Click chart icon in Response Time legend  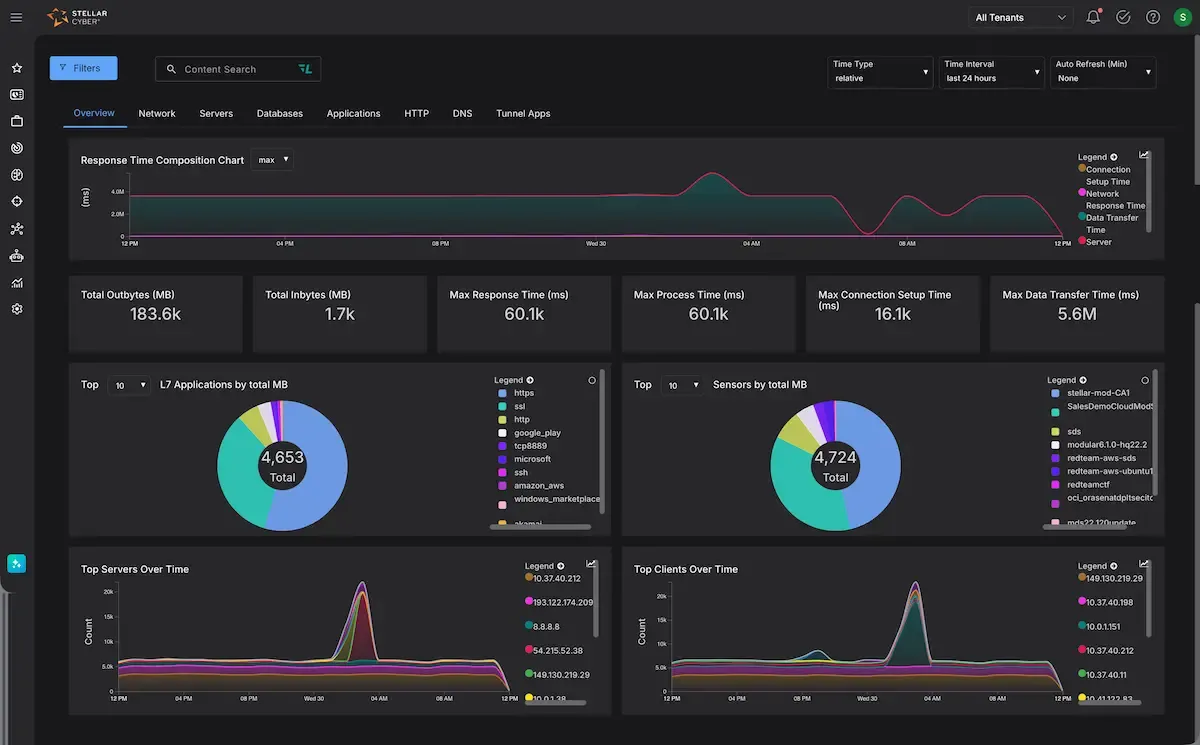pos(1144,156)
